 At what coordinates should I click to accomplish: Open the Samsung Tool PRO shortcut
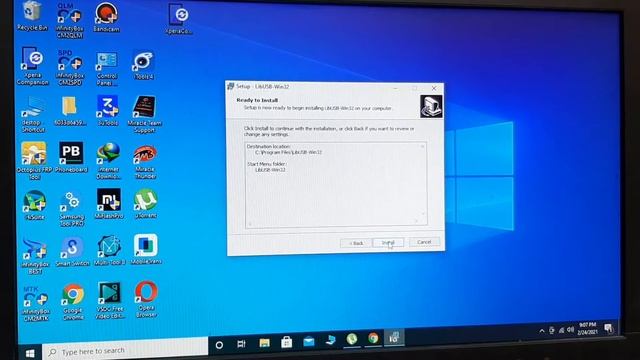[x=72, y=209]
